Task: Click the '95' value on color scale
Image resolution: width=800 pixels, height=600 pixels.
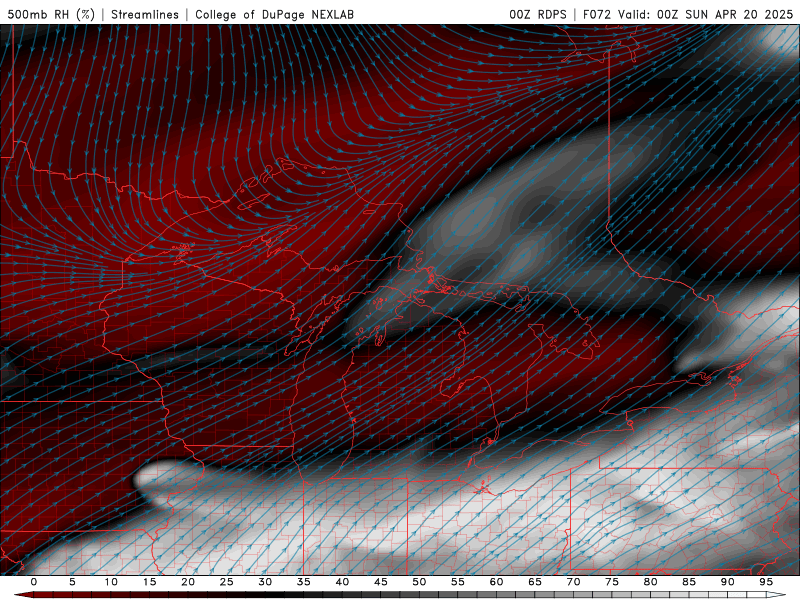Action: (x=766, y=582)
